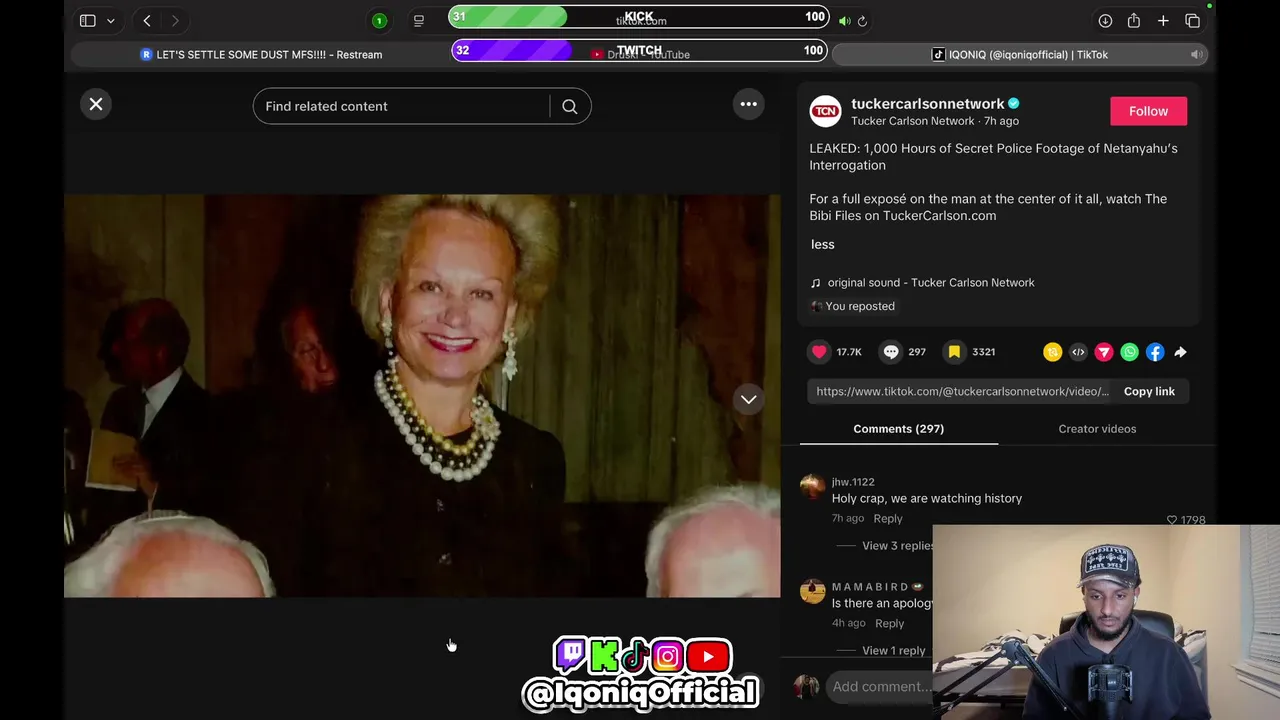
Task: Switch to Creator videos tab
Action: 1097,429
